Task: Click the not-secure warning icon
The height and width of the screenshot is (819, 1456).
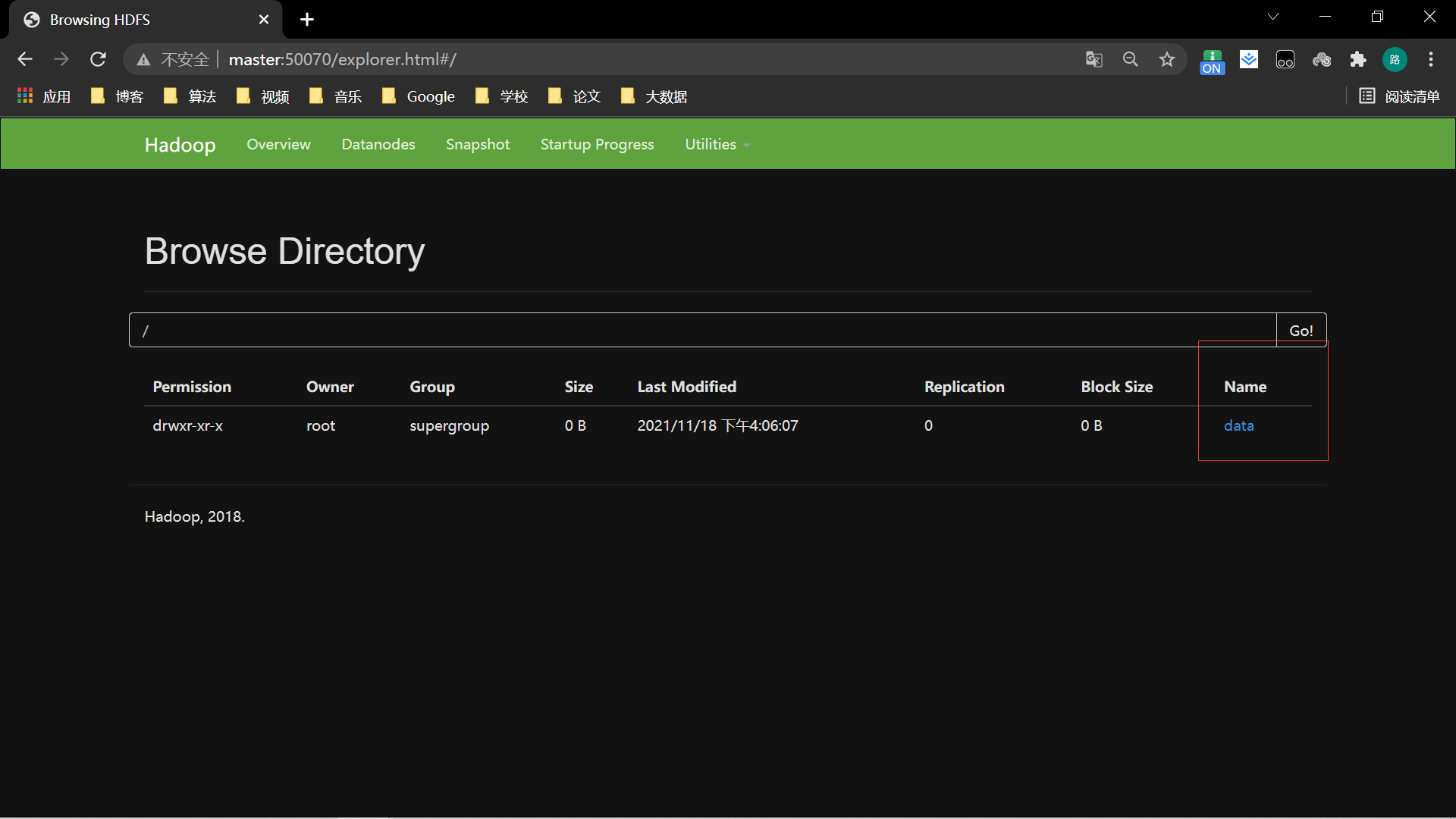Action: point(143,60)
